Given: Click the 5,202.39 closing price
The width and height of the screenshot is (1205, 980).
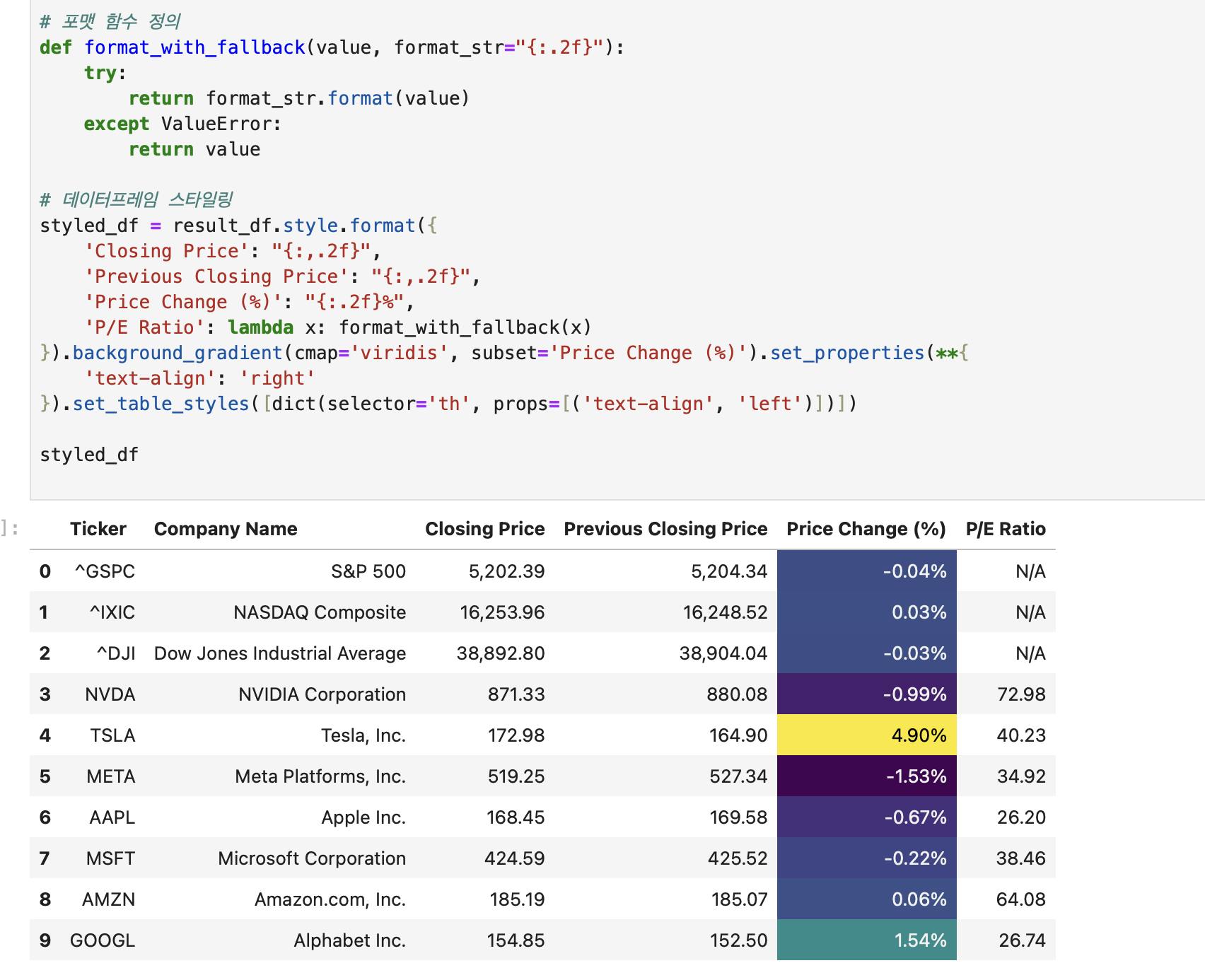Looking at the screenshot, I should (506, 571).
